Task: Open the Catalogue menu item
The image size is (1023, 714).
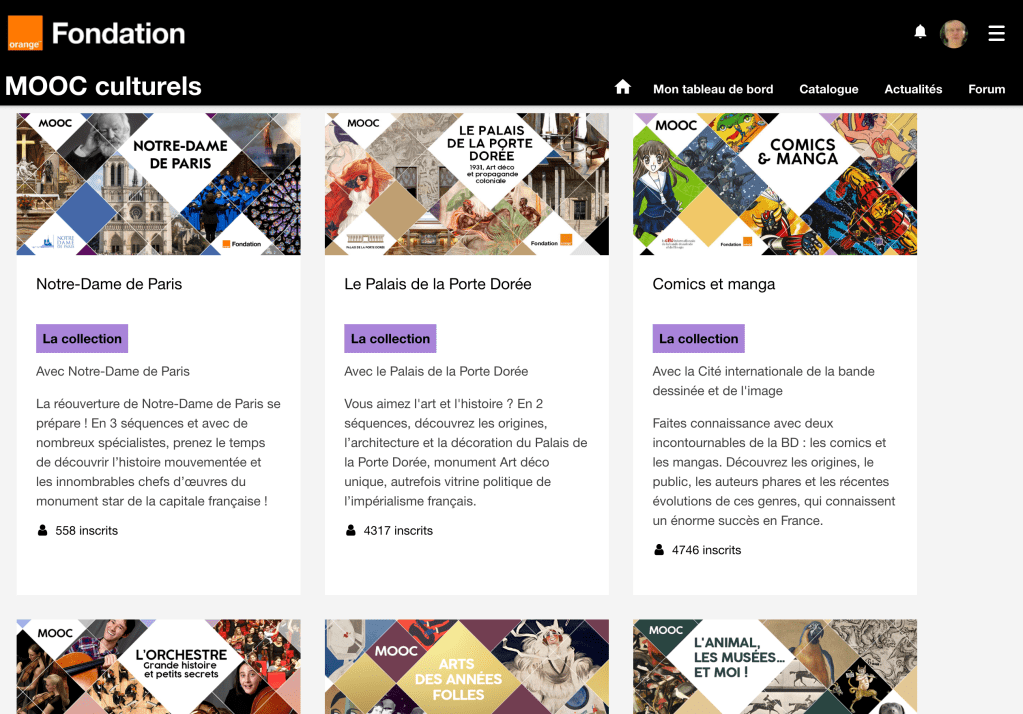Action: tap(829, 89)
